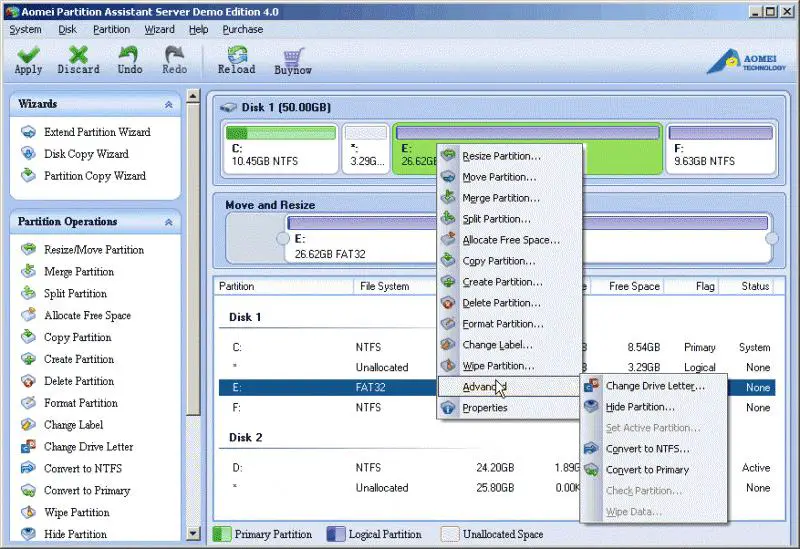Choose Merge Partition in context menu

[x=510, y=198]
